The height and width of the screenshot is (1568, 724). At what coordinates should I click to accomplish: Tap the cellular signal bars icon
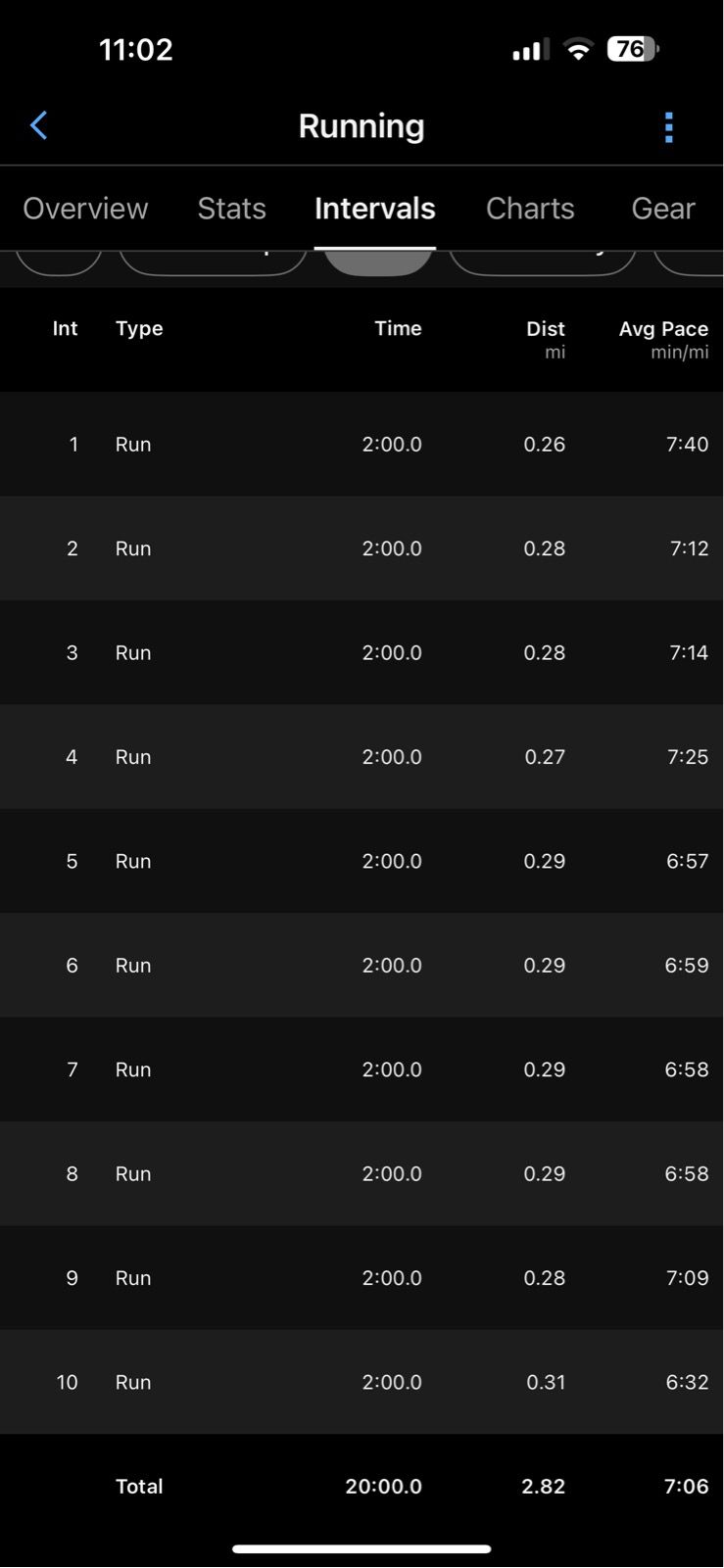[530, 50]
